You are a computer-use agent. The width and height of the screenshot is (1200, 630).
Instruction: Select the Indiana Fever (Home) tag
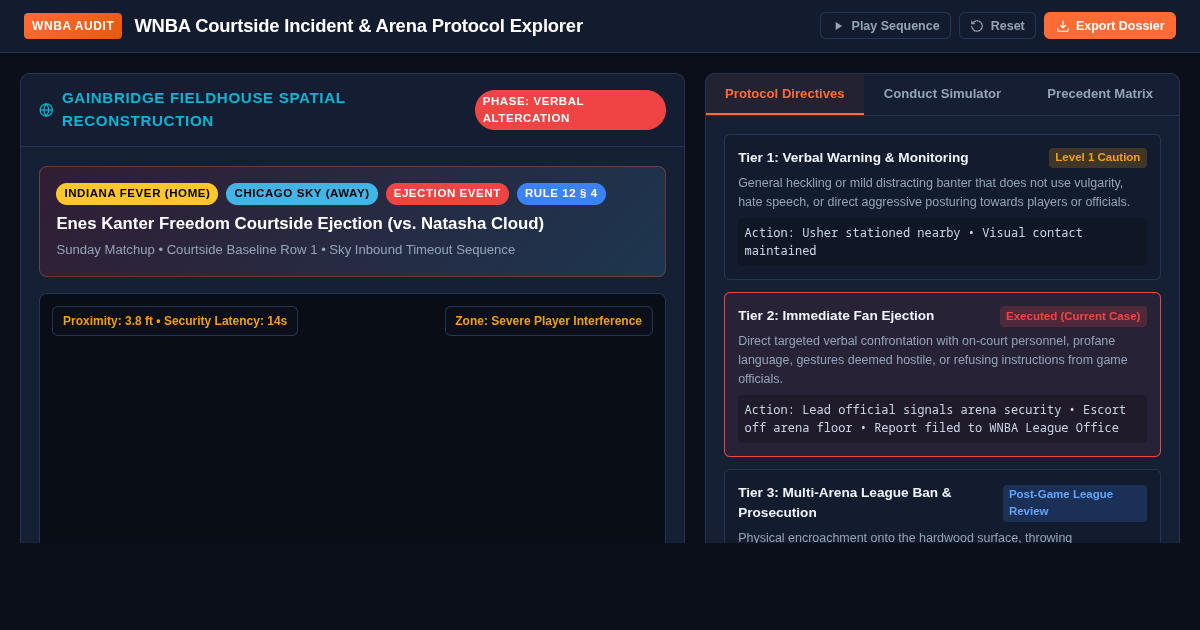tap(137, 194)
